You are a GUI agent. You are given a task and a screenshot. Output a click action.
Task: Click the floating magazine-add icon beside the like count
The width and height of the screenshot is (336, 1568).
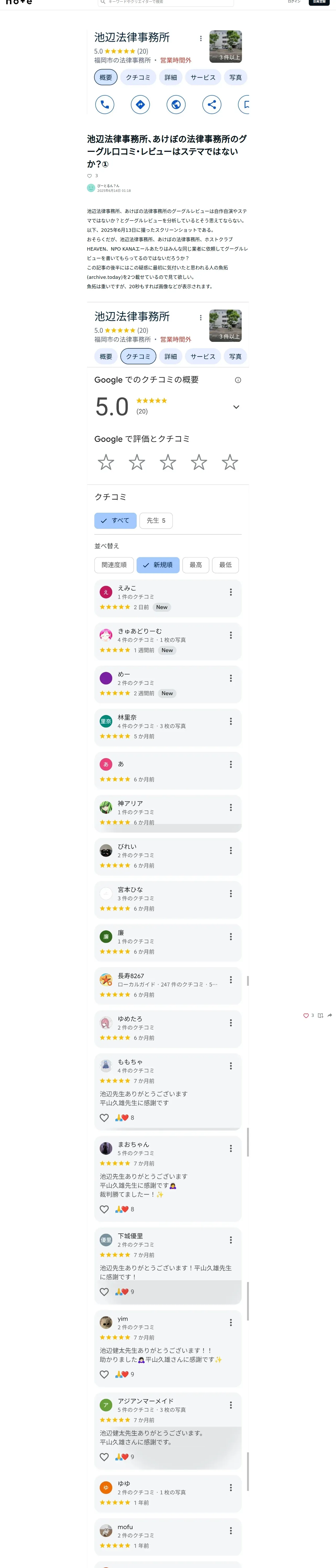320,1015
